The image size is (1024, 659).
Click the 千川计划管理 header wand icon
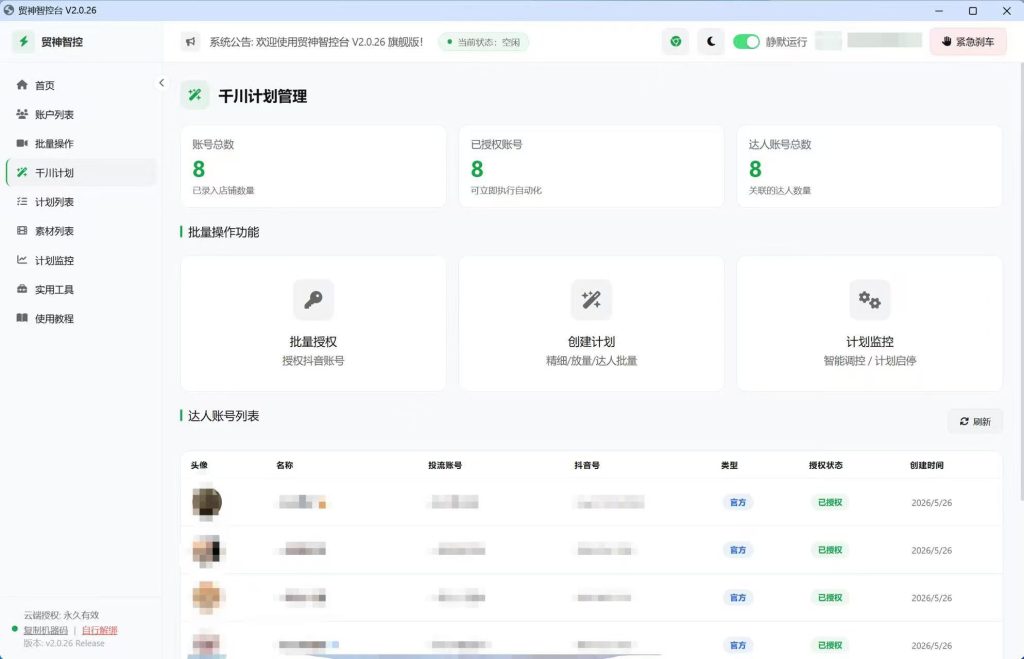click(x=195, y=95)
